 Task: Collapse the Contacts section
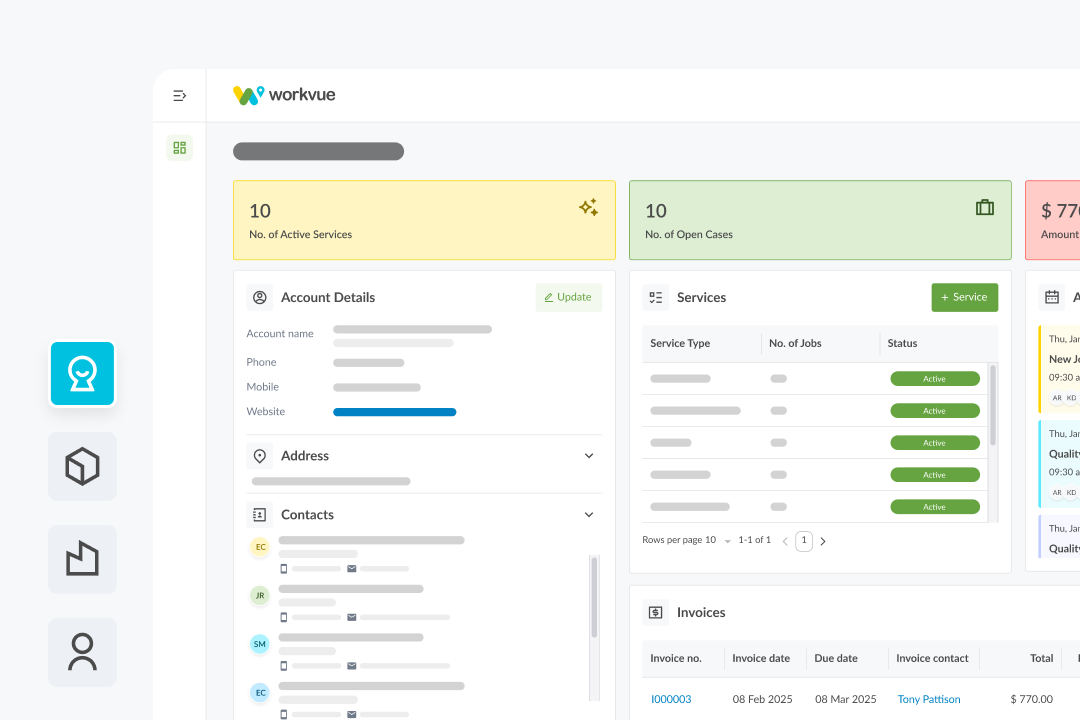[591, 514]
